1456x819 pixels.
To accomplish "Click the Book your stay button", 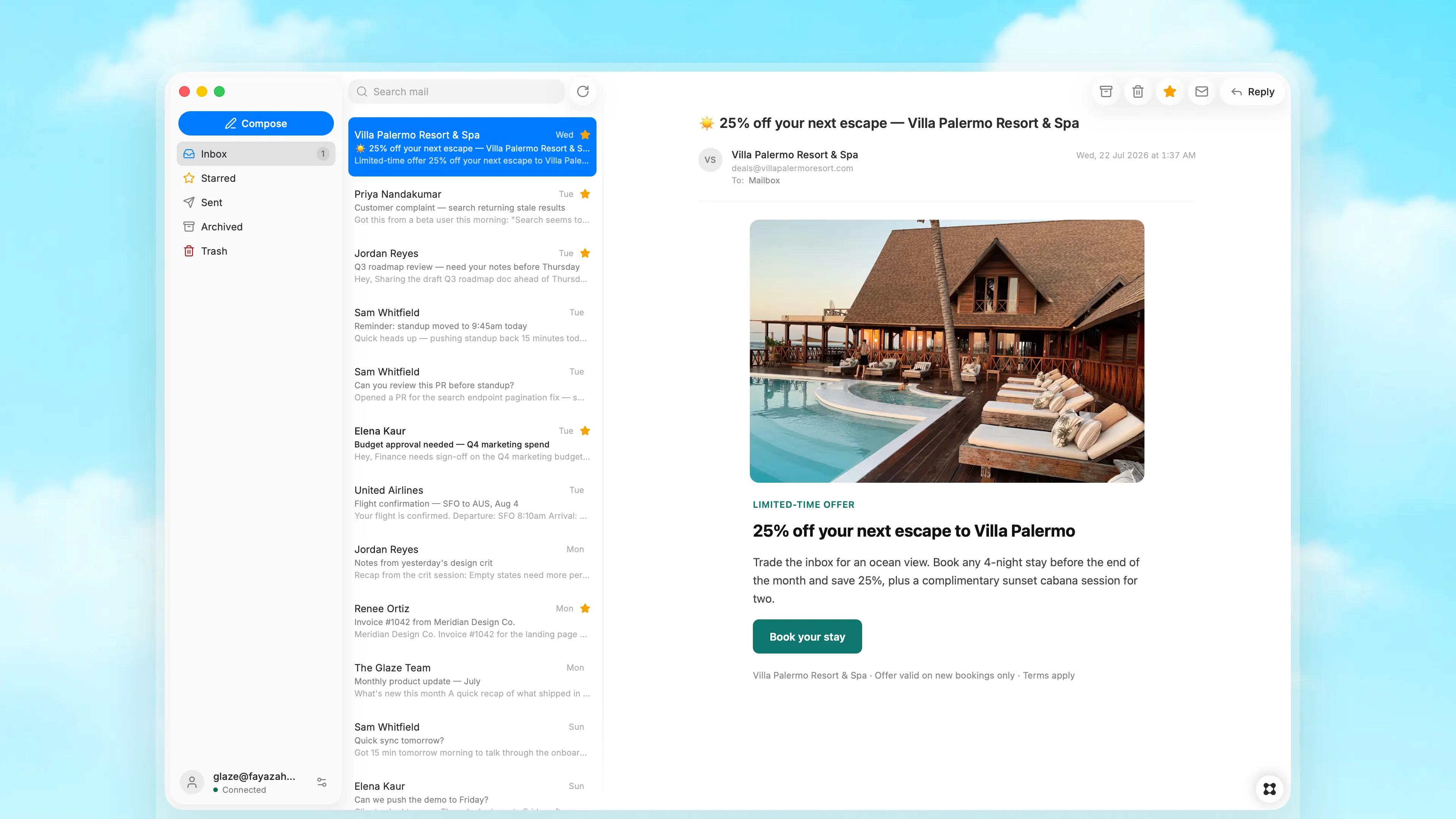I will 807,636.
